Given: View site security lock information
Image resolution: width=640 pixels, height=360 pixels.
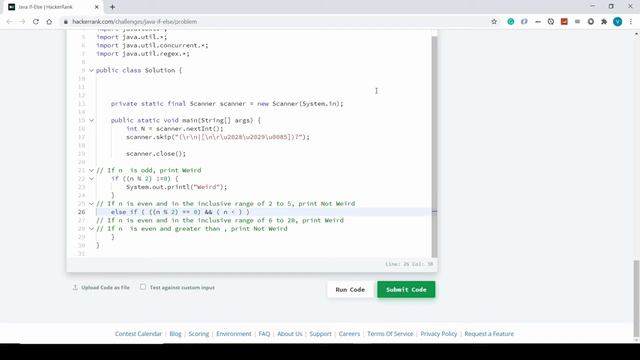Looking at the screenshot, I should pos(66,22).
